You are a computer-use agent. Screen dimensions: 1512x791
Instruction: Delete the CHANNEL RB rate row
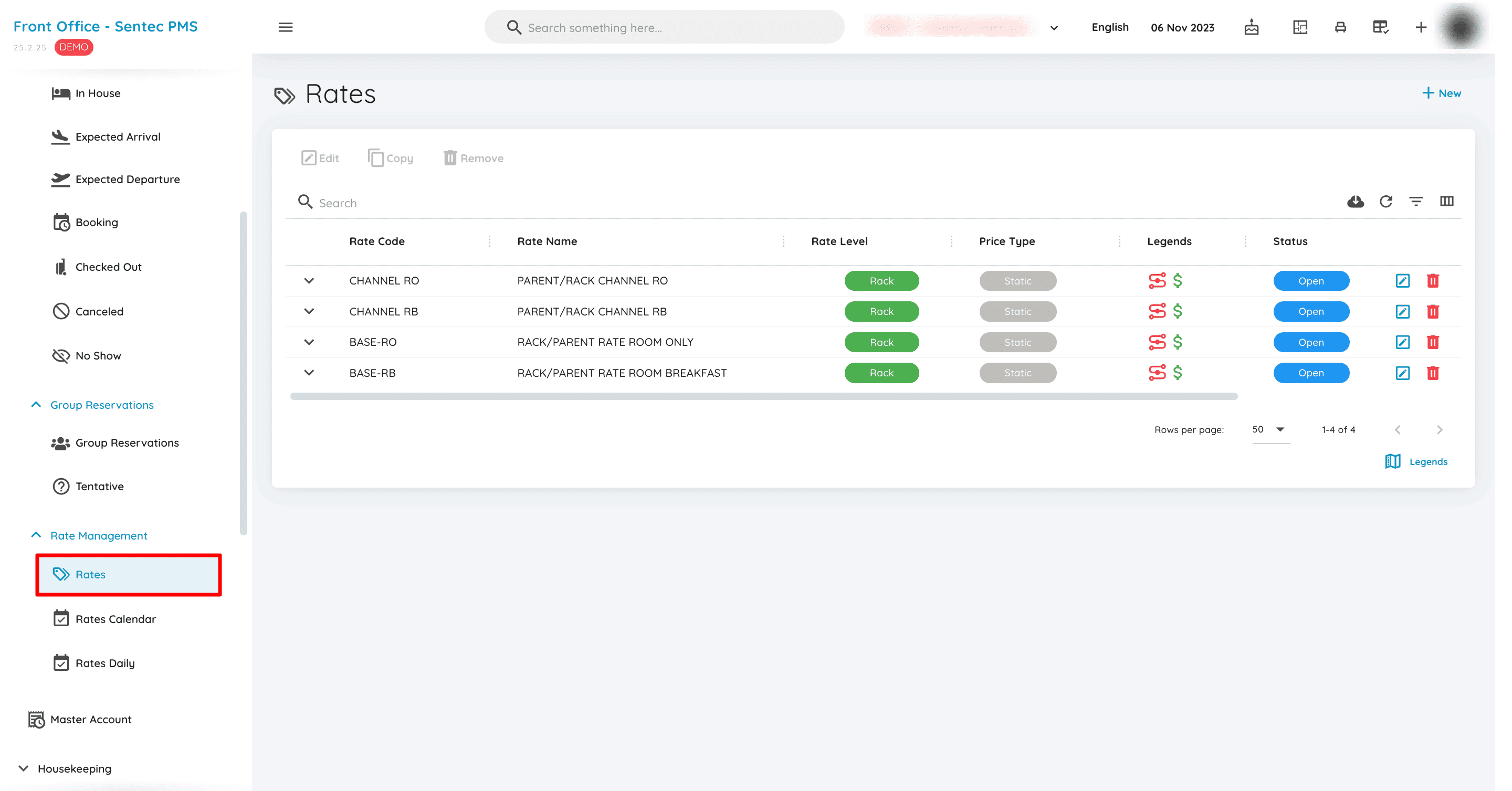click(x=1433, y=312)
